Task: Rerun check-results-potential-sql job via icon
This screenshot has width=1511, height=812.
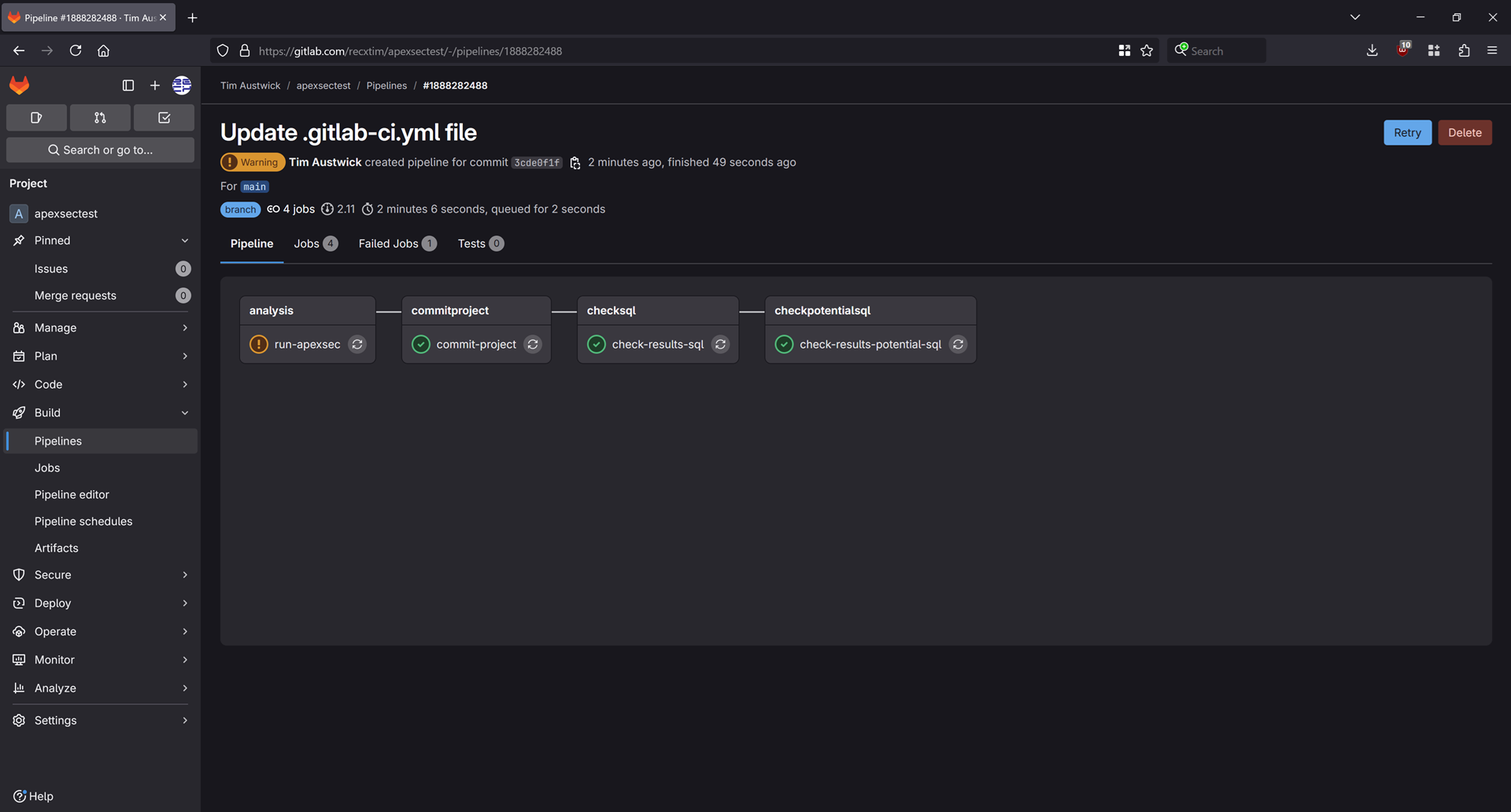Action: pyautogui.click(x=958, y=345)
